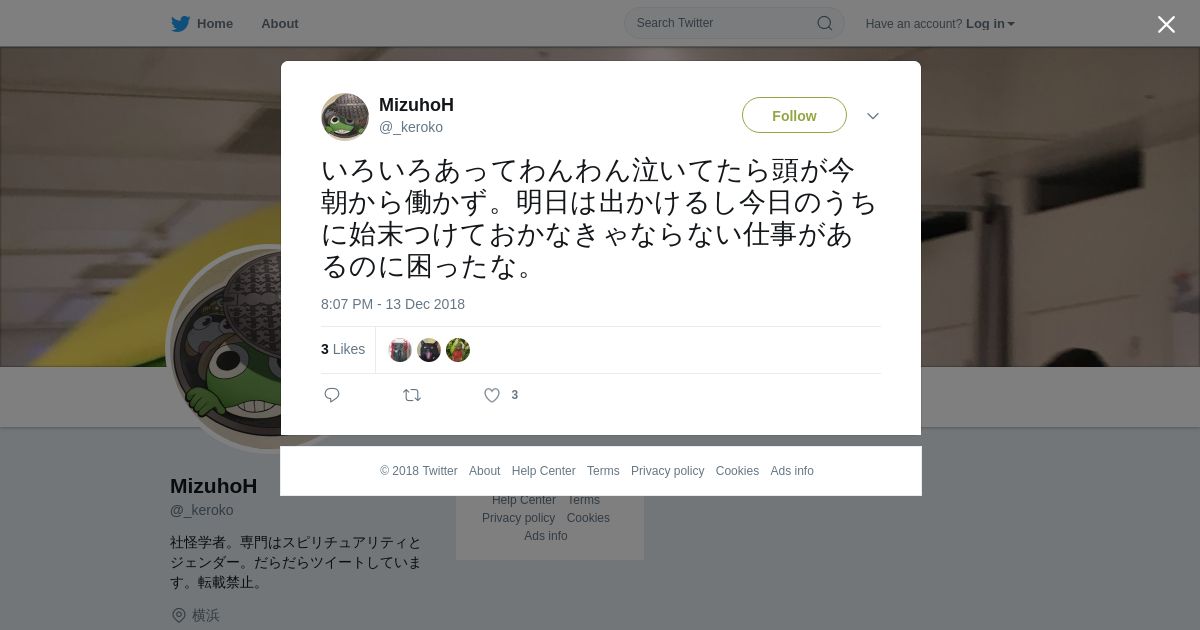This screenshot has height=630, width=1200.
Task: Like the tweet with the heart icon
Action: pos(492,395)
